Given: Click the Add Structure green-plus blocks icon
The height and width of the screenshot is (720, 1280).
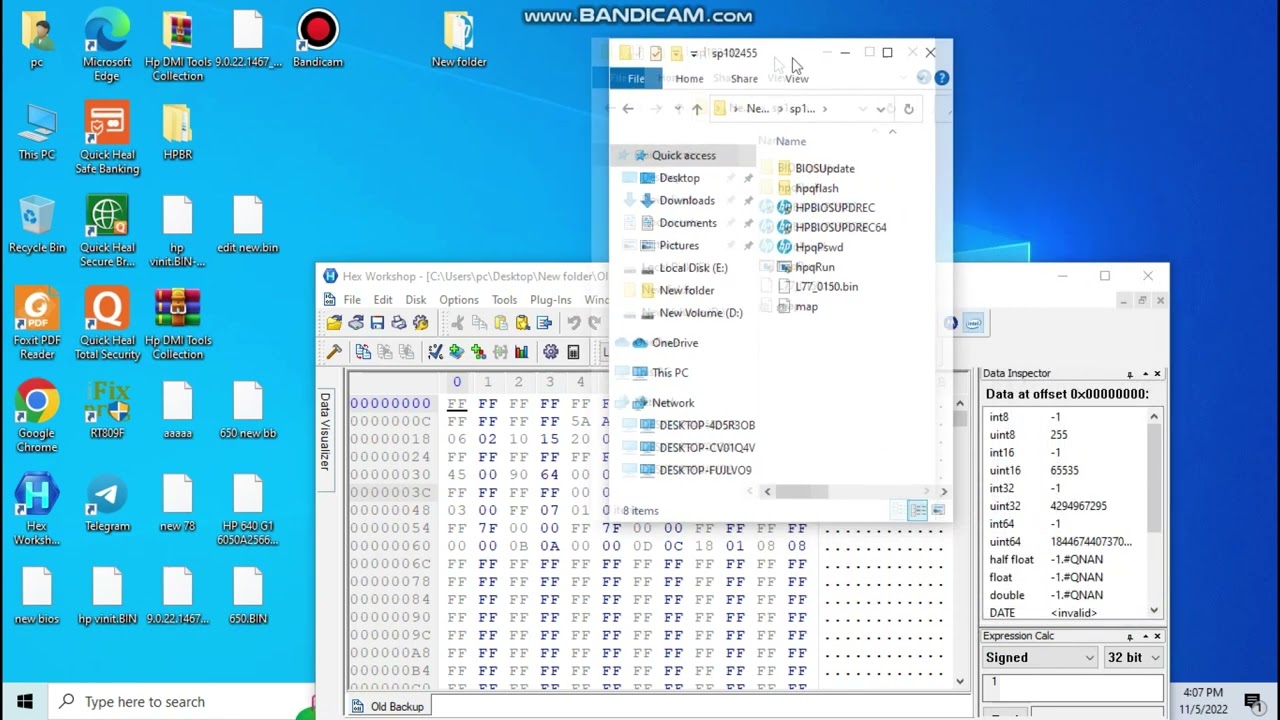Looking at the screenshot, I should tap(478, 352).
